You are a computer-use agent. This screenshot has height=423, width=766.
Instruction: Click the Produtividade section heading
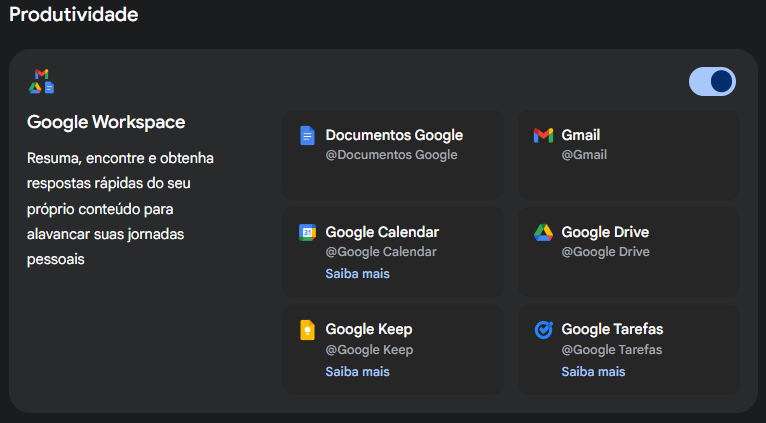[x=74, y=15]
